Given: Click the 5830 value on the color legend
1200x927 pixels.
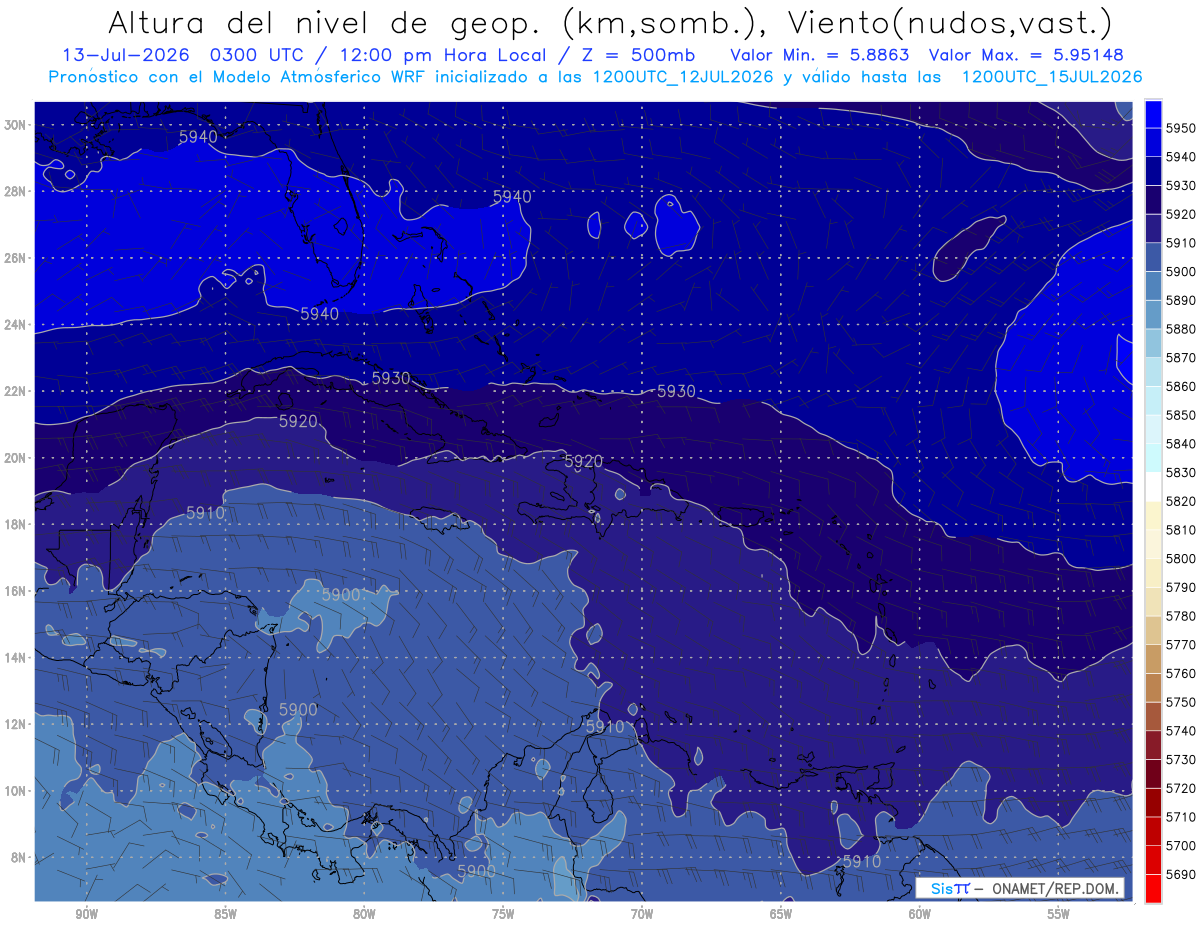Looking at the screenshot, I should pos(1181,472).
